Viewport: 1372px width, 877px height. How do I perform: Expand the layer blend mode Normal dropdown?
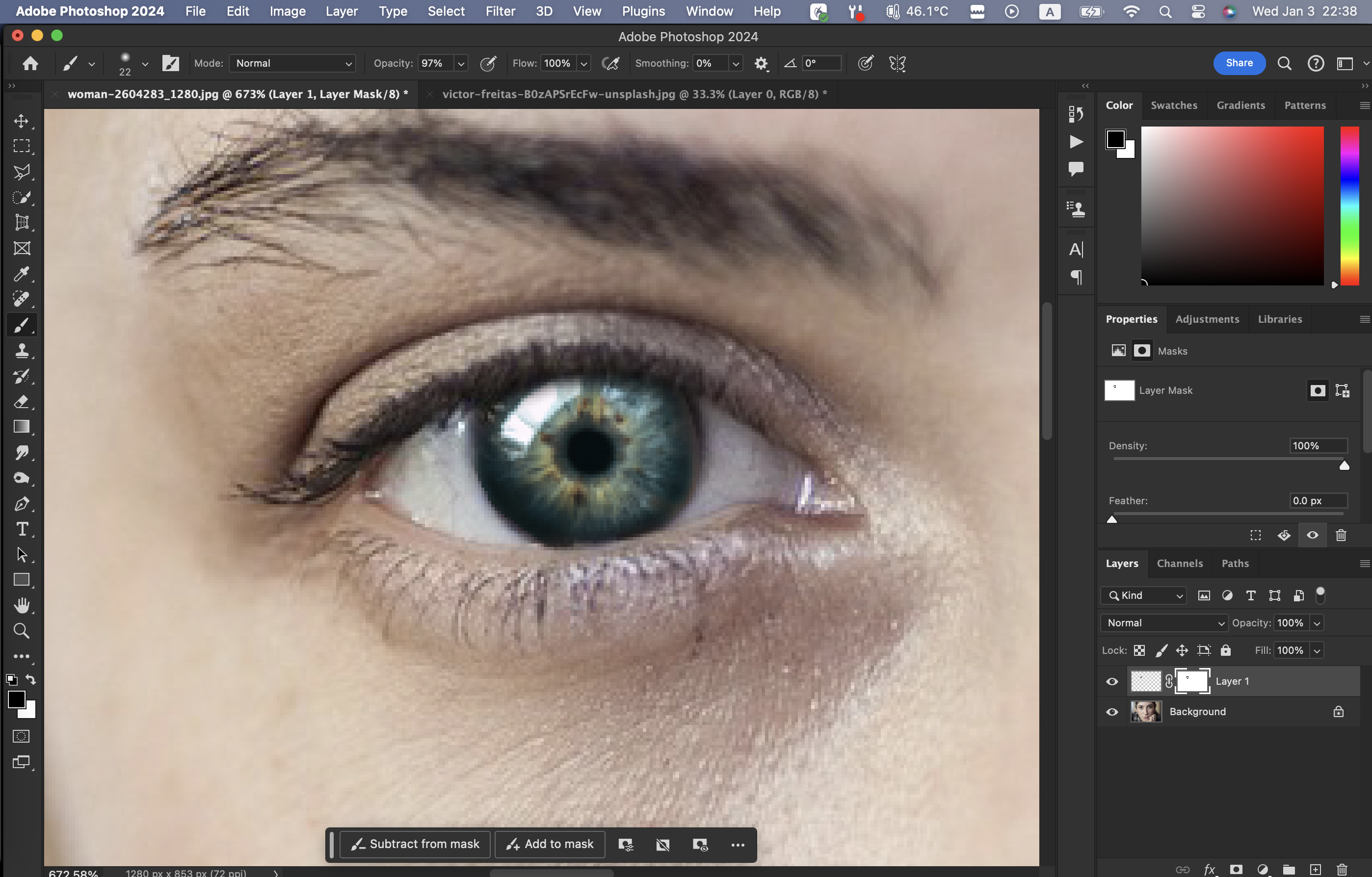[1163, 623]
